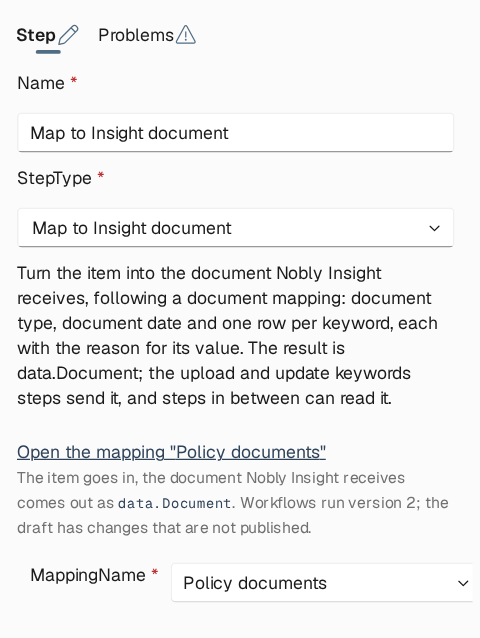Click the "Name" field label
Image resolution: width=480 pixels, height=638 pixels.
point(41,83)
